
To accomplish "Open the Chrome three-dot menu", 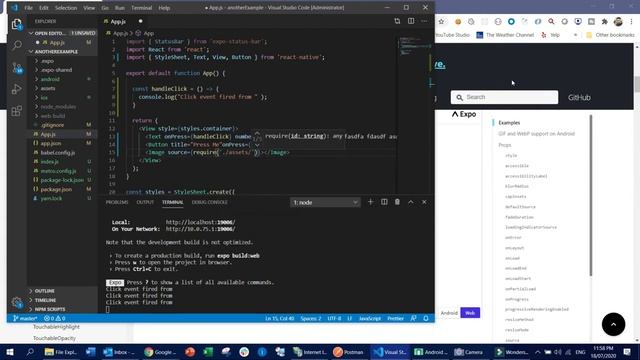I will 631,22.
